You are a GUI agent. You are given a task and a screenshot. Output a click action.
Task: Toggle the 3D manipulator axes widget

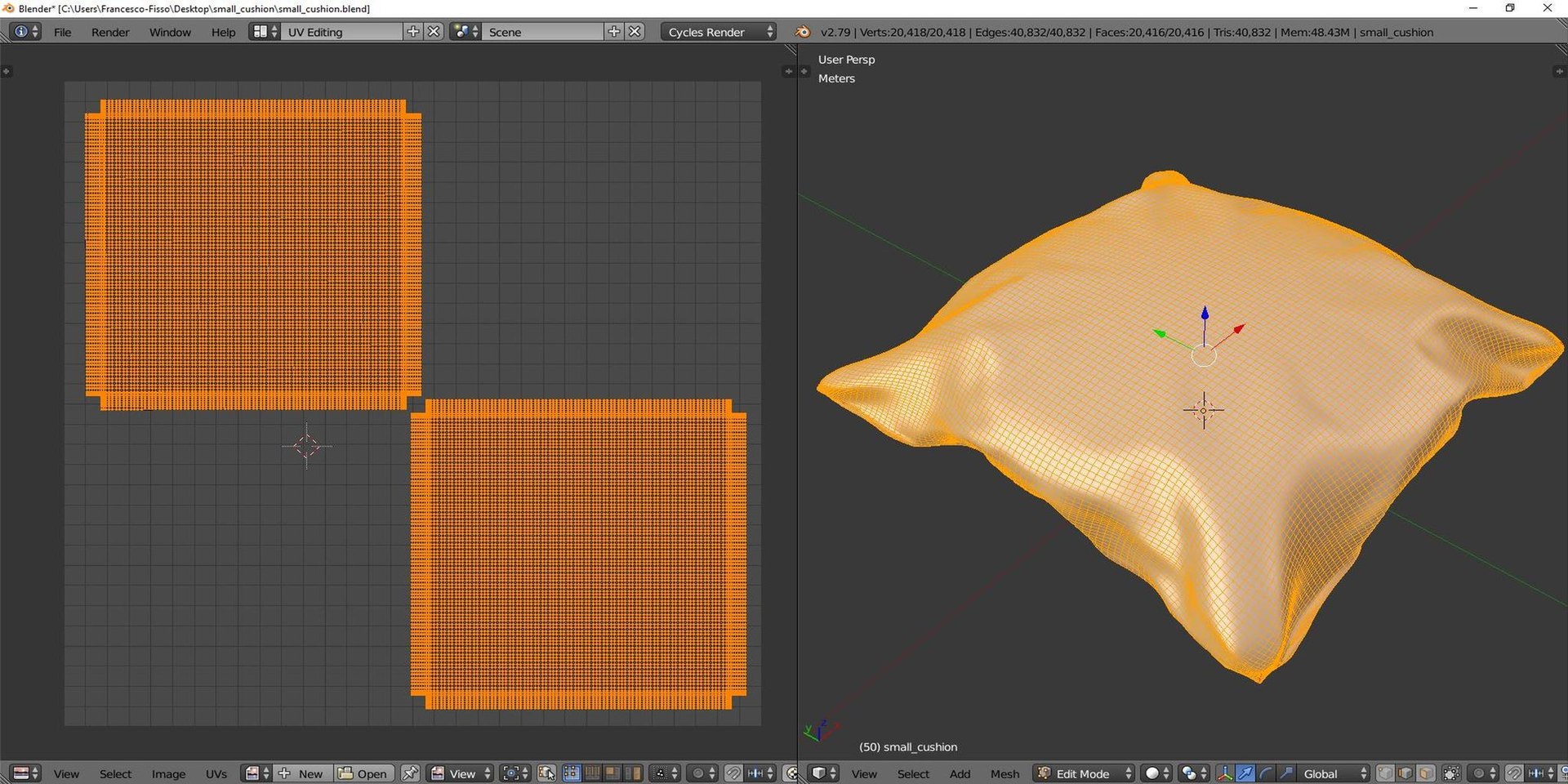click(x=1224, y=773)
